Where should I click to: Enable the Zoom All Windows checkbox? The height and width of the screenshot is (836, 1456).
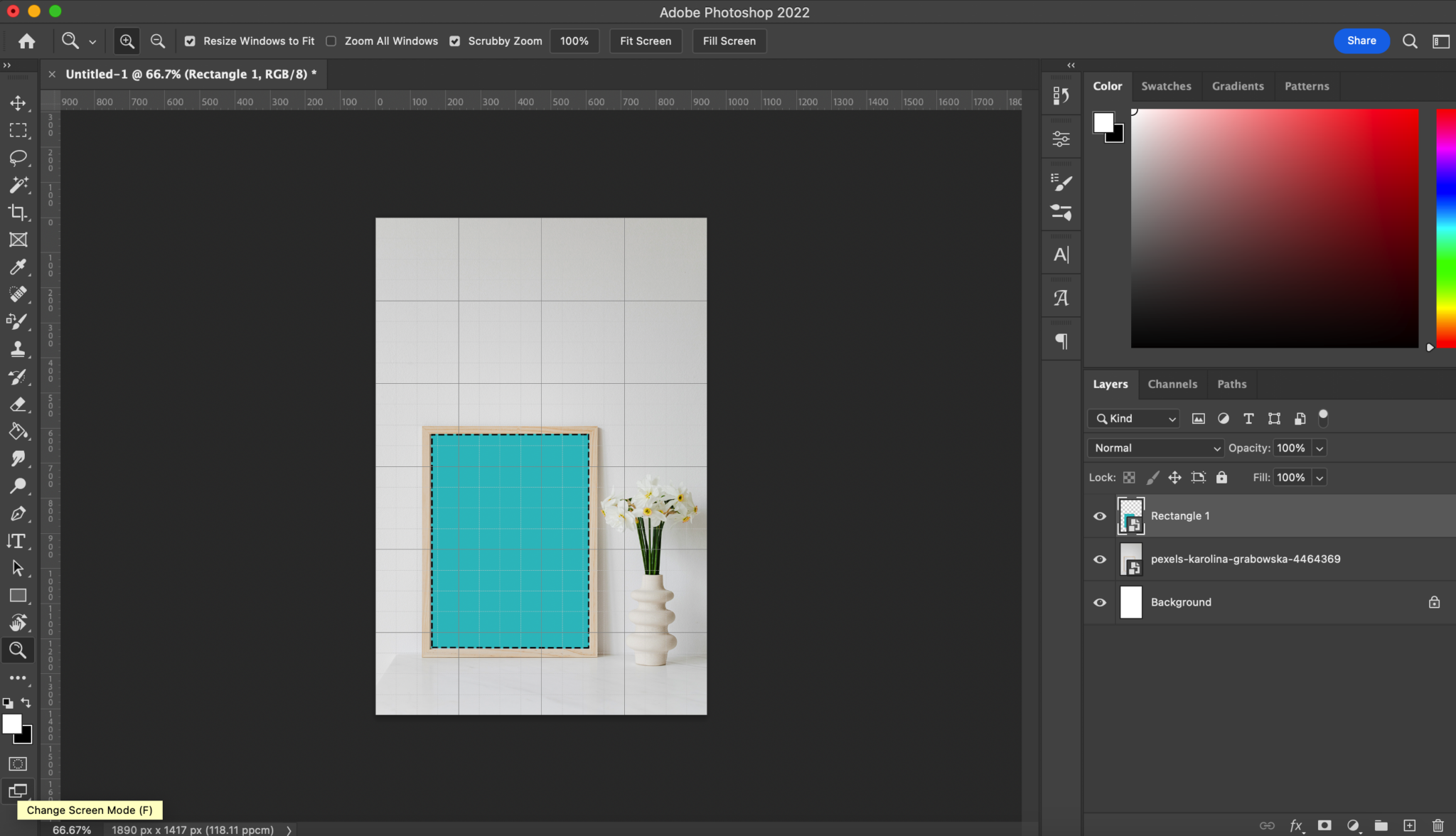click(x=331, y=41)
